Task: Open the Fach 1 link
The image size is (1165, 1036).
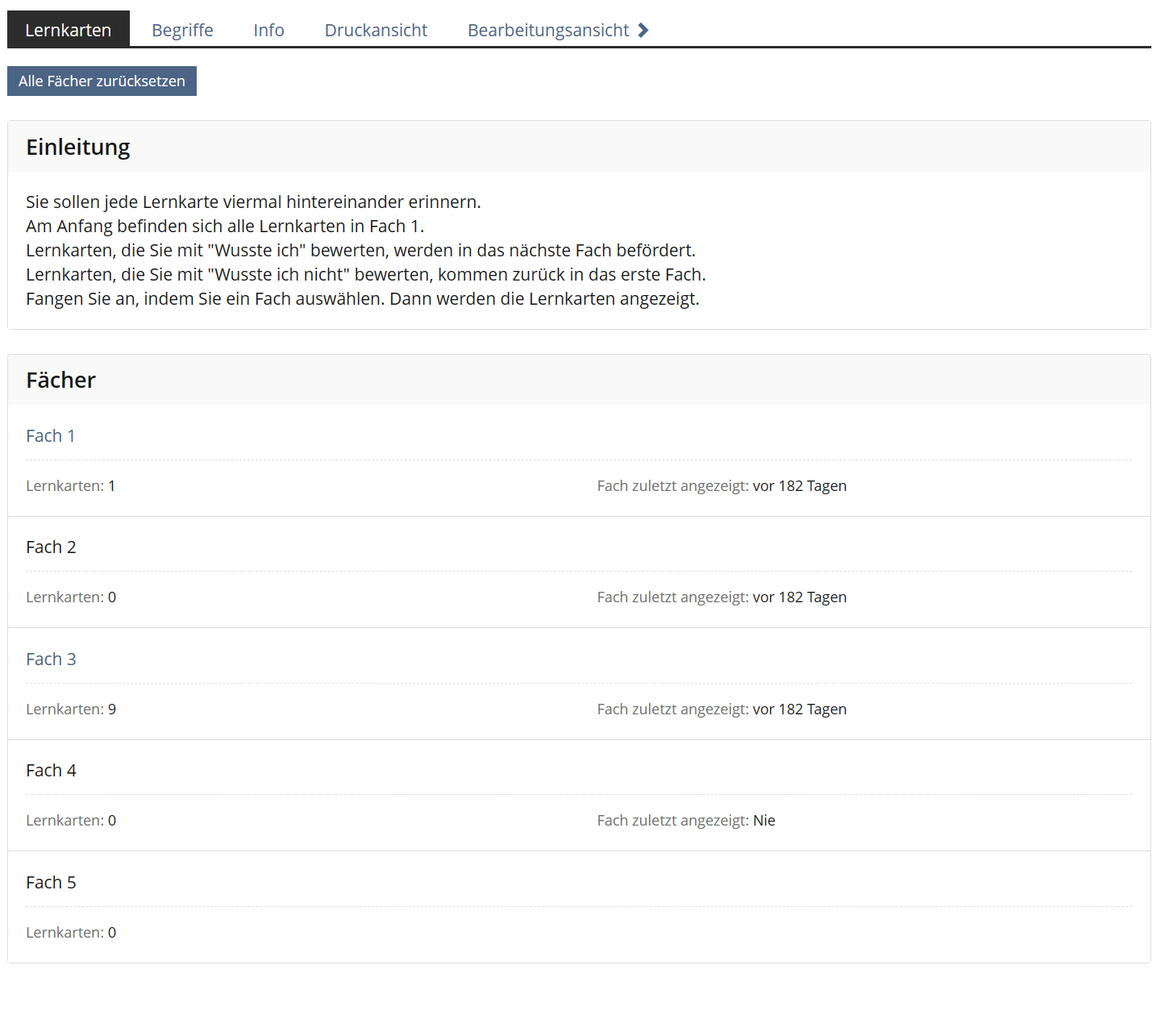Action: point(50,436)
